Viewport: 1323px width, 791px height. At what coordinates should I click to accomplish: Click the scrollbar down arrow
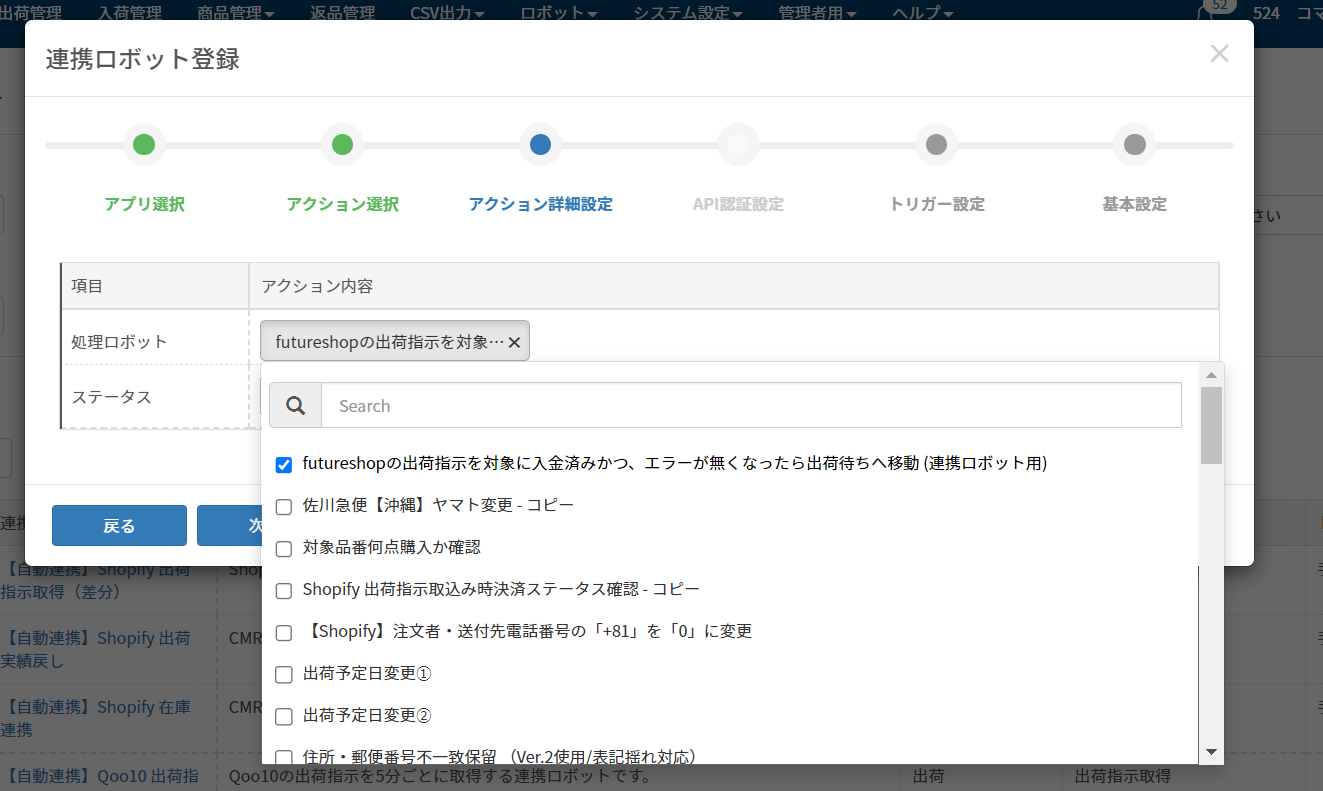pyautogui.click(x=1211, y=751)
